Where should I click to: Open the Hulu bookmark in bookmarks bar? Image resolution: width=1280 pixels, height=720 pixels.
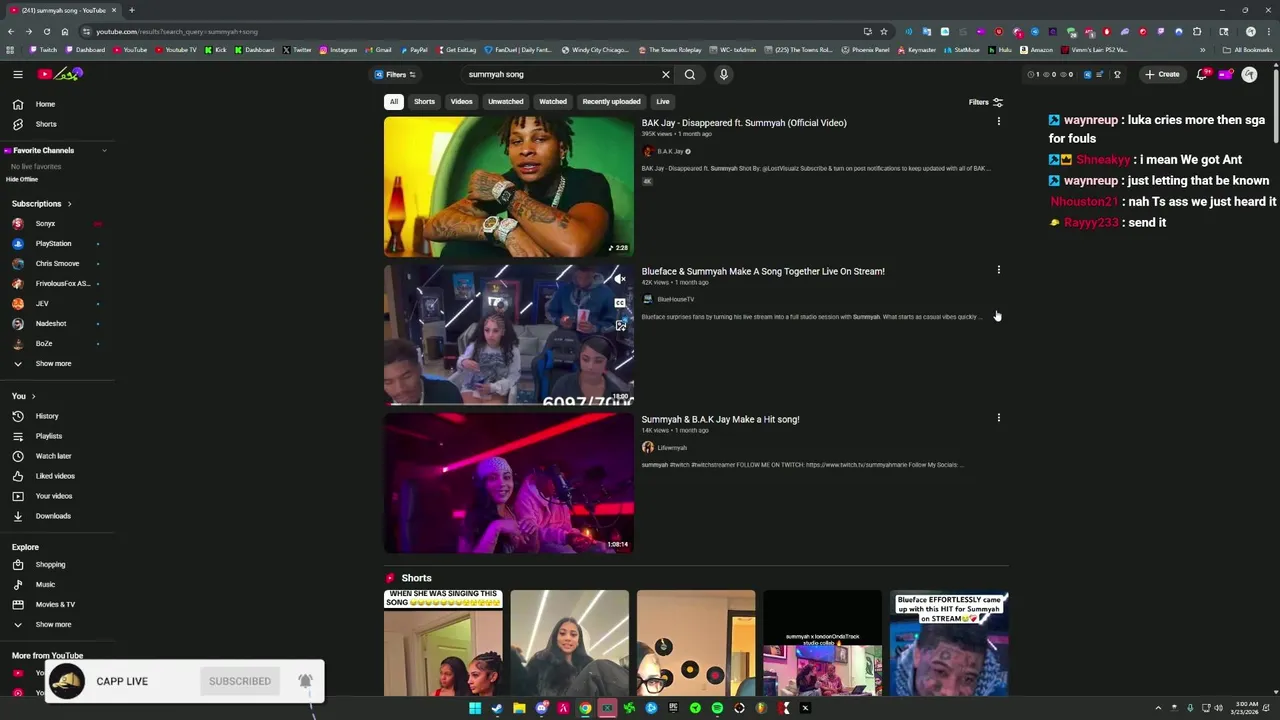click(x=1001, y=50)
